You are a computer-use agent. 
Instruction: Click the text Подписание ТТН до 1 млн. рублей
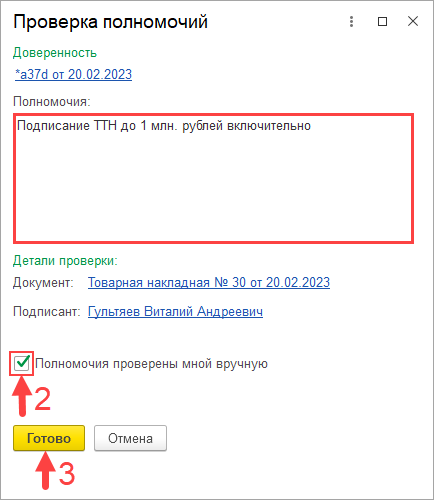pyautogui.click(x=120, y=126)
